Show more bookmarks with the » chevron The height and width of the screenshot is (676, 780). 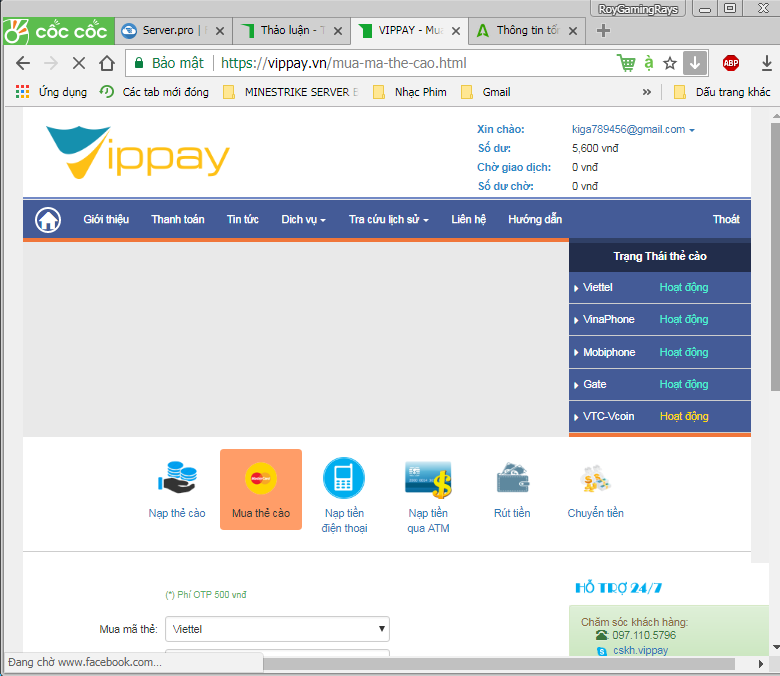tap(647, 92)
